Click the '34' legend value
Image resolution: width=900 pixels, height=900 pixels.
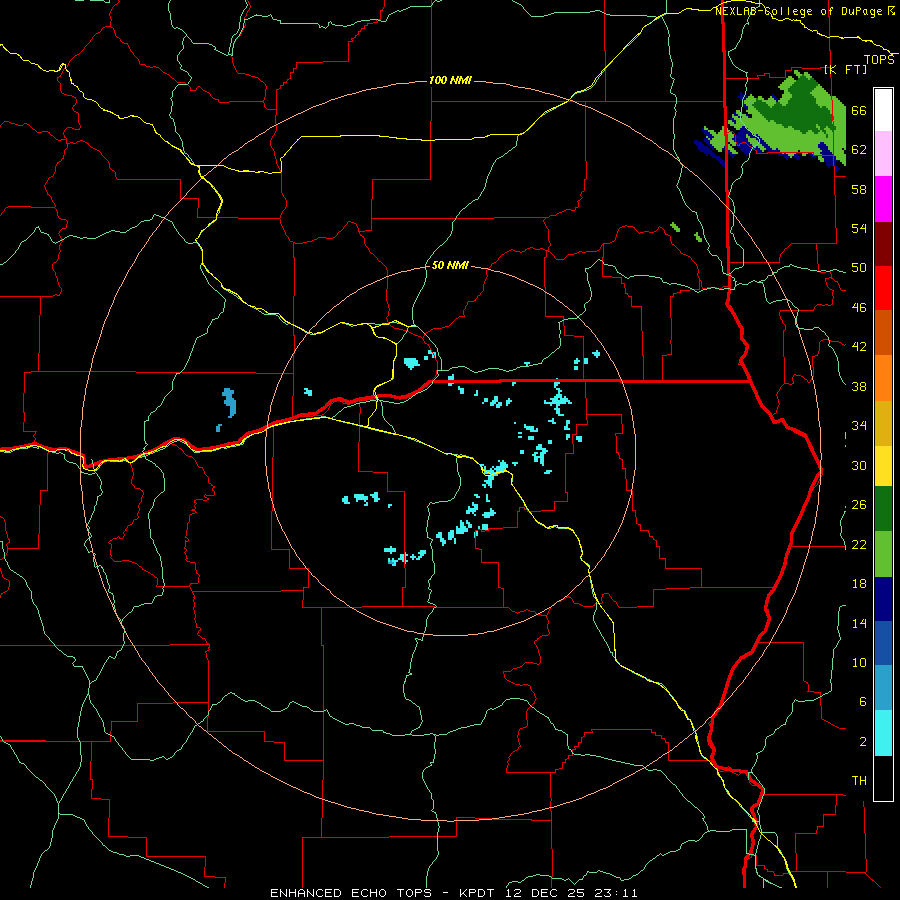pos(859,426)
